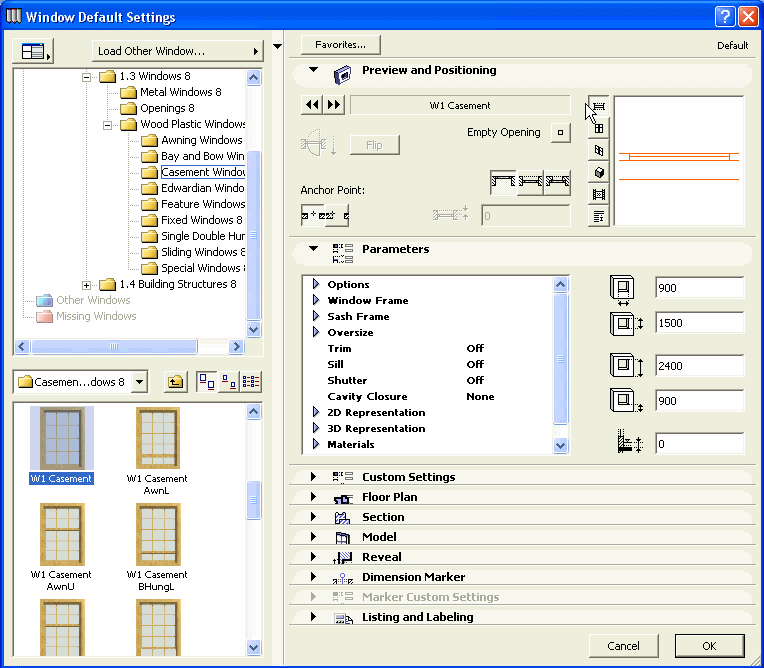Show the info text preview

[599, 215]
